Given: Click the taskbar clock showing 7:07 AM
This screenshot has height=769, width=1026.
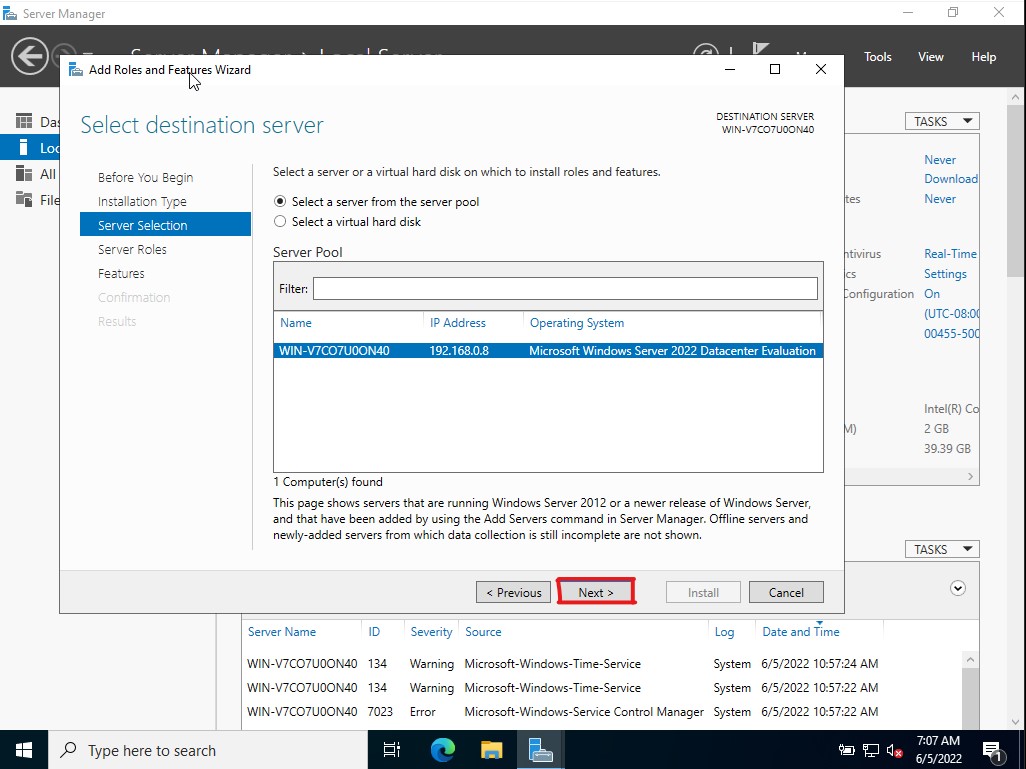Looking at the screenshot, I should click(938, 750).
